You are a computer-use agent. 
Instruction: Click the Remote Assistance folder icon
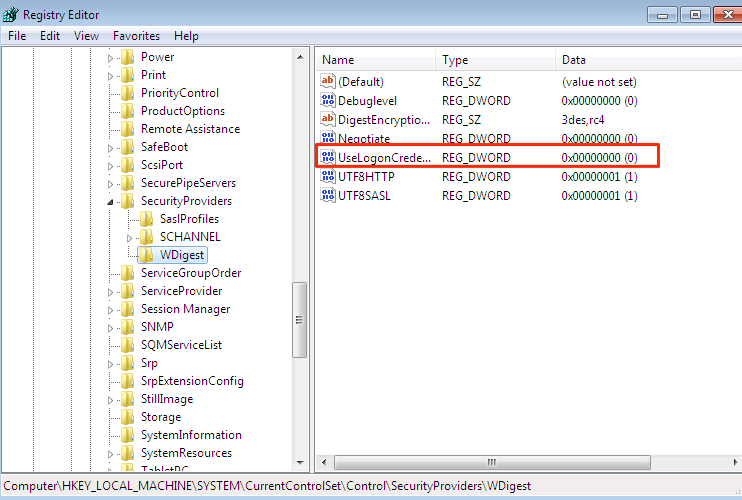tap(127, 129)
